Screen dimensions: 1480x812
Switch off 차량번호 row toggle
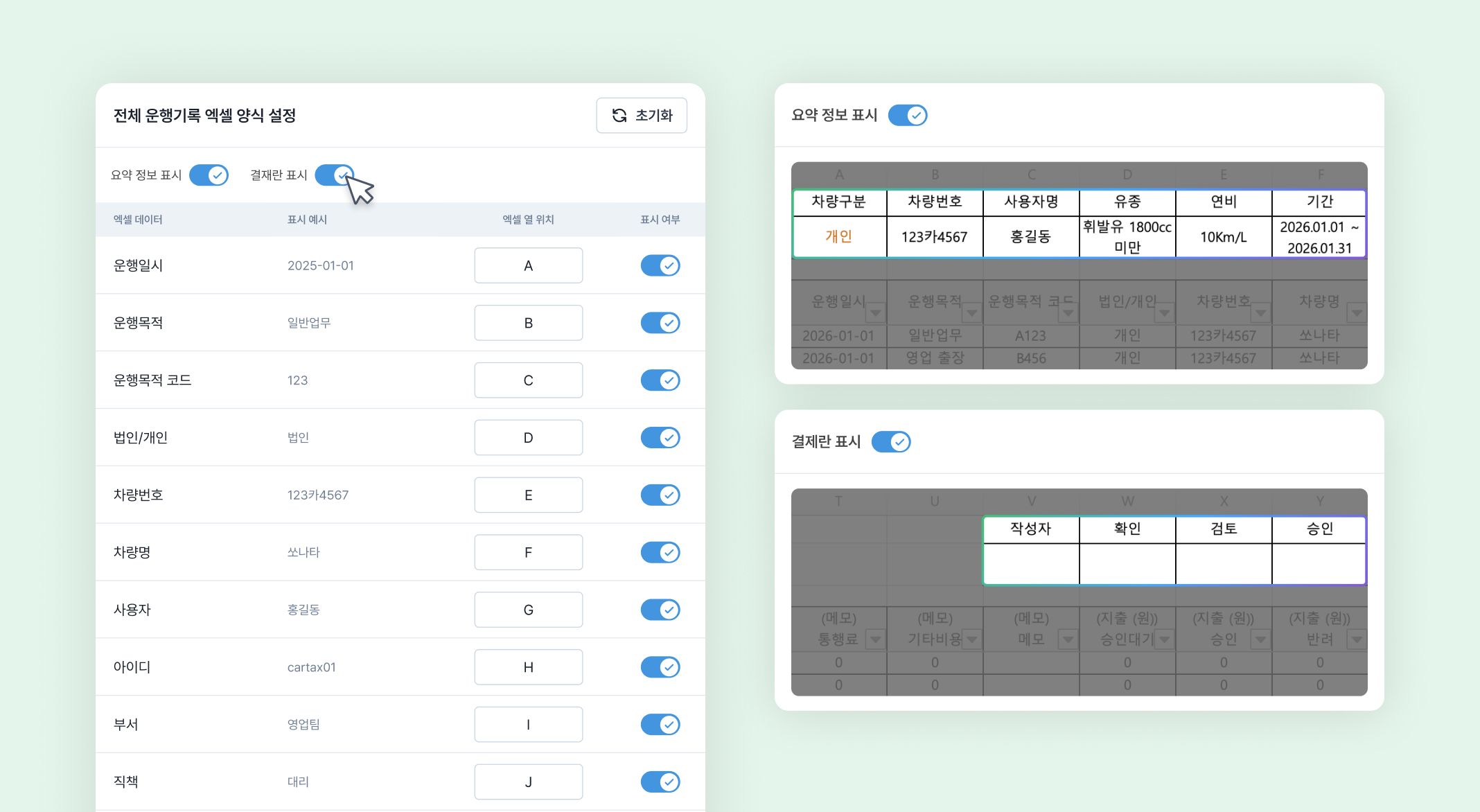[660, 495]
